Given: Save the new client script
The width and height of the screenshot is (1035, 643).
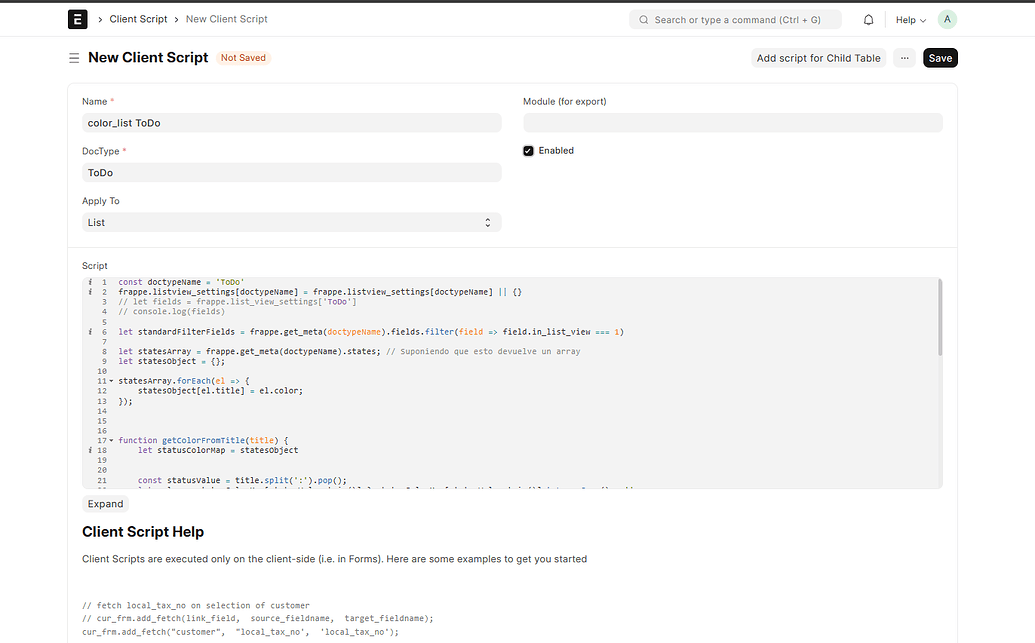Looking at the screenshot, I should click(938, 58).
